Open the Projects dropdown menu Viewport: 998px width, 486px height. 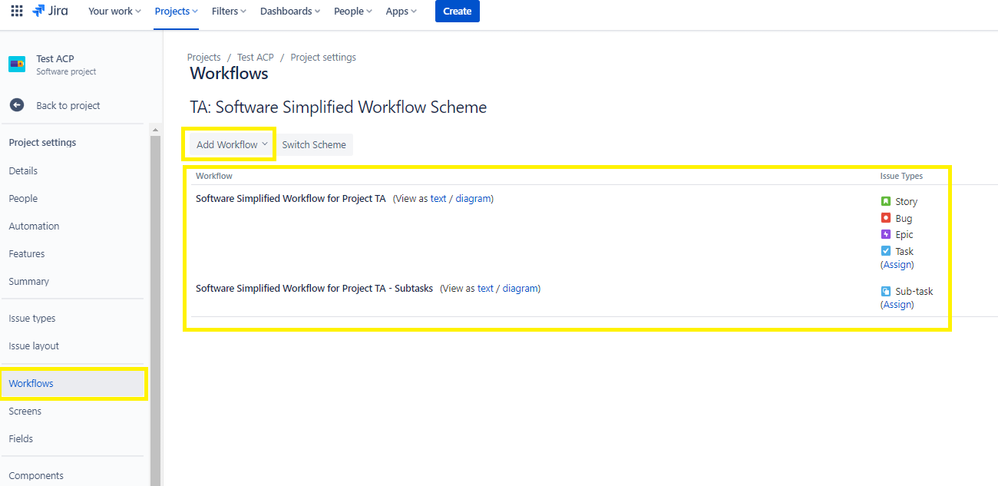(x=176, y=11)
